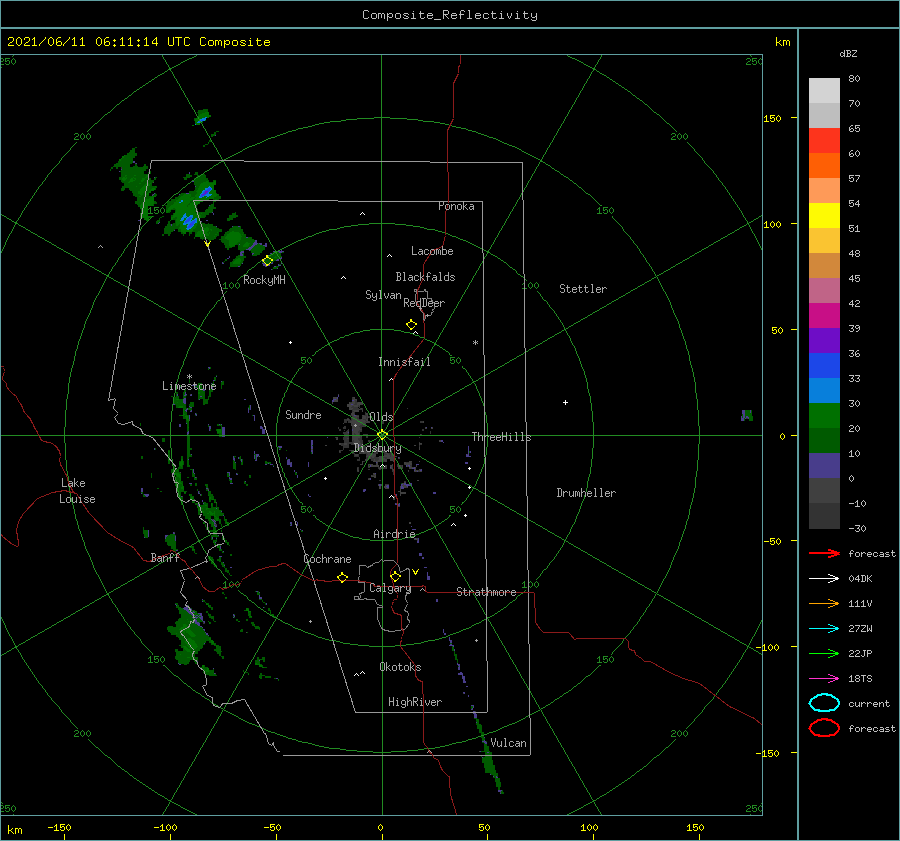900x841 pixels.
Task: Click the Strathmore town label
Action: [486, 592]
